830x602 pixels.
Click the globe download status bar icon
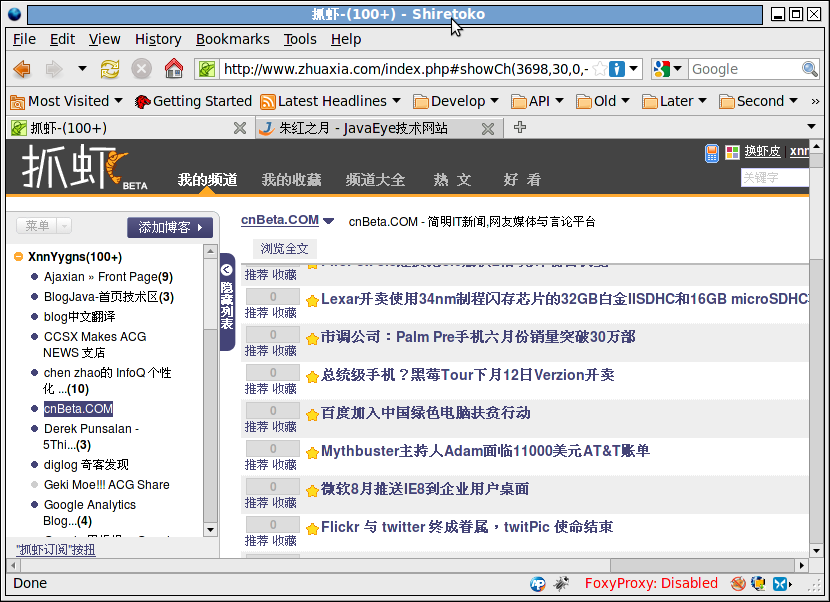coord(759,583)
